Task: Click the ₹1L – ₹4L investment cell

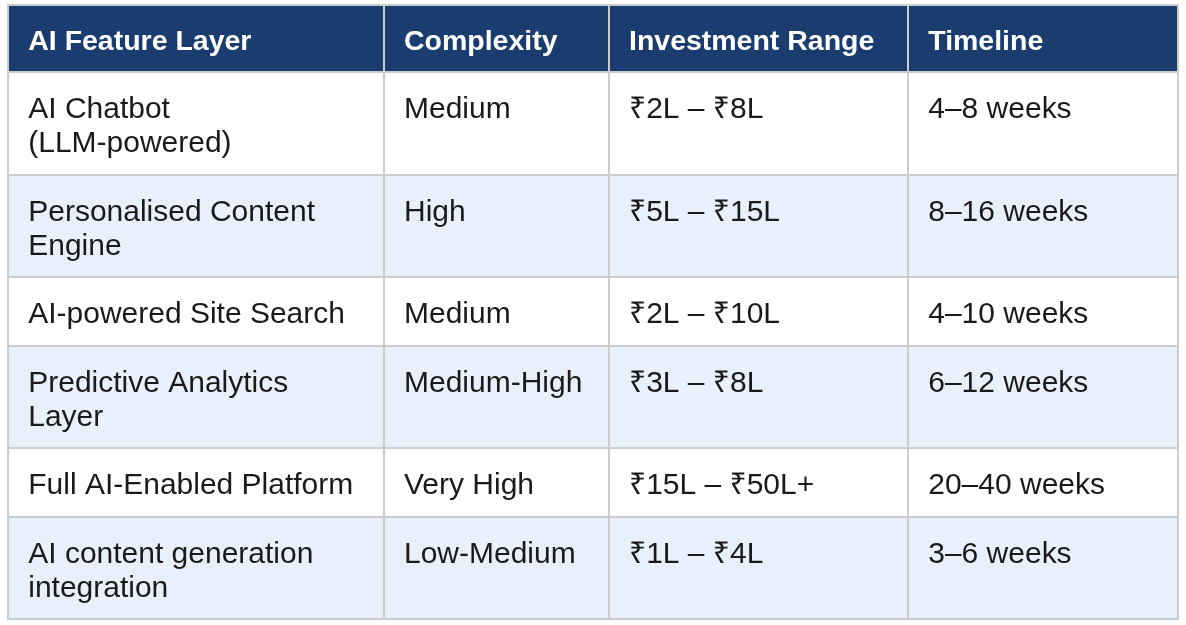Action: (x=696, y=553)
